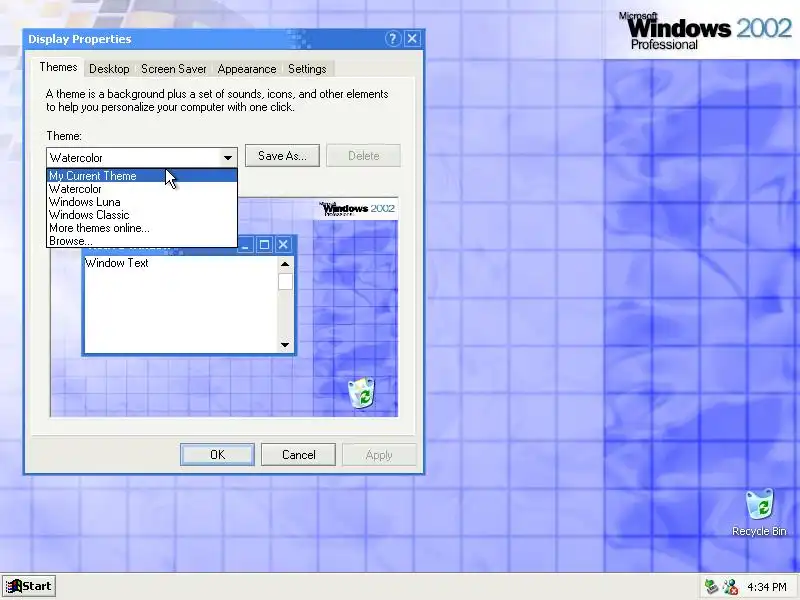The height and width of the screenshot is (600, 800).
Task: Click the 4:34 PM taskbar clock
Action: [x=766, y=587]
